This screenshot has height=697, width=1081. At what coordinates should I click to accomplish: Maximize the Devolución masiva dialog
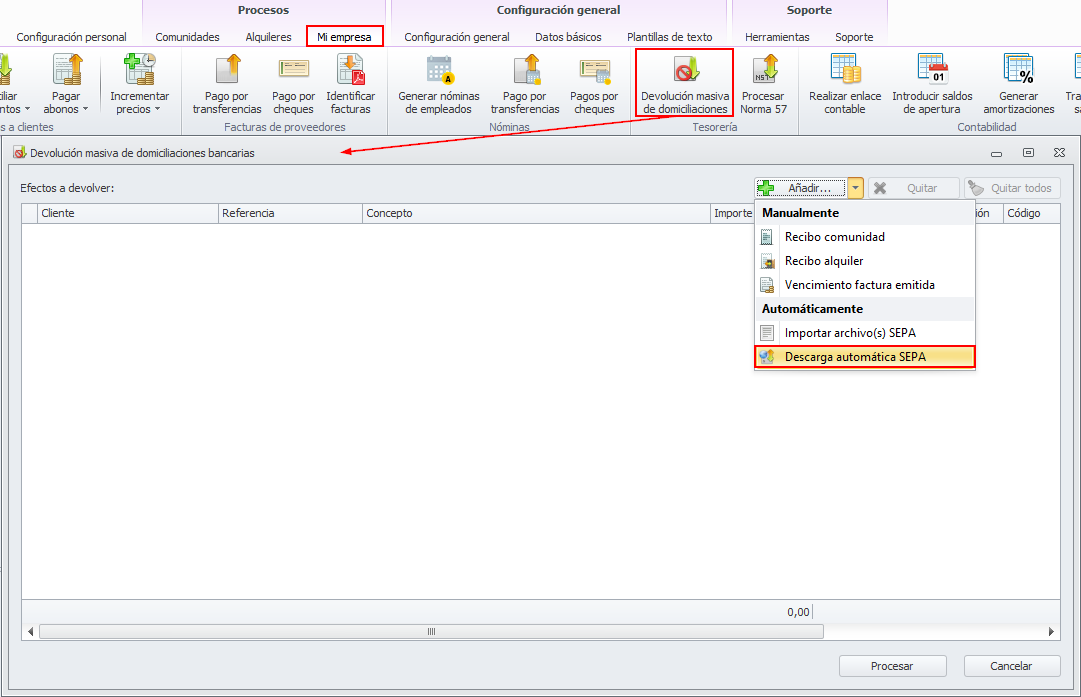pos(1028,153)
